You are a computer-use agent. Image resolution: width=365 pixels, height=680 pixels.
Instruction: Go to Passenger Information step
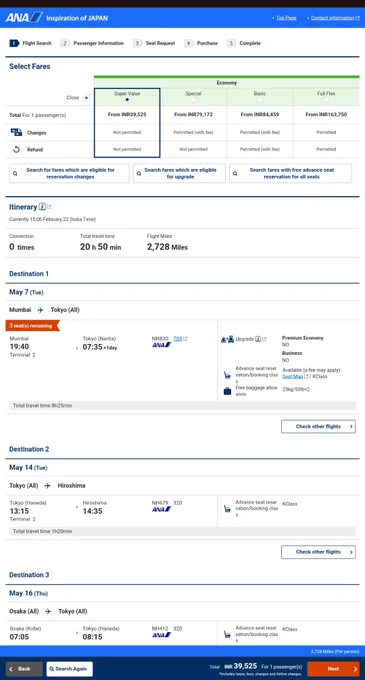pyautogui.click(x=92, y=43)
